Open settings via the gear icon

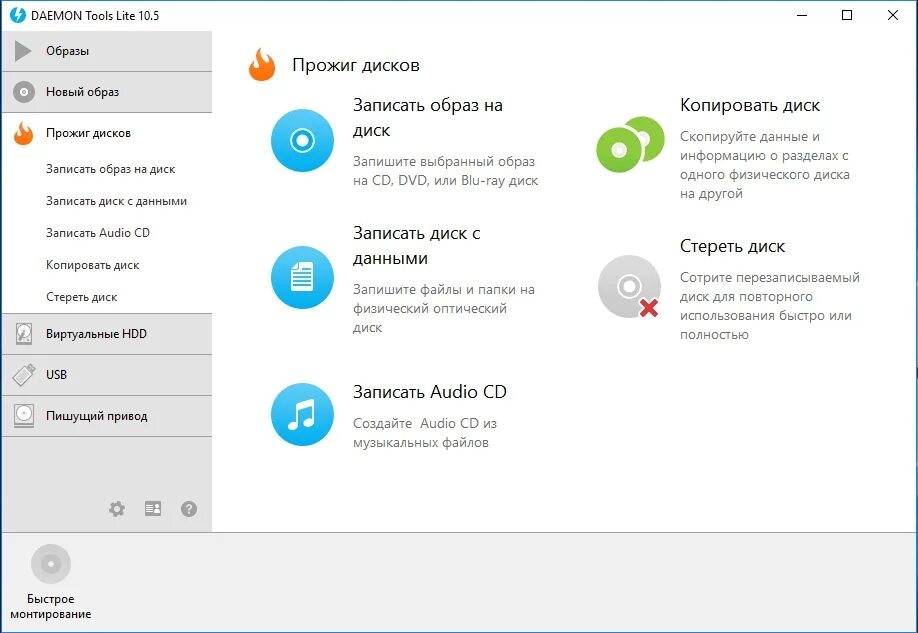(x=117, y=509)
